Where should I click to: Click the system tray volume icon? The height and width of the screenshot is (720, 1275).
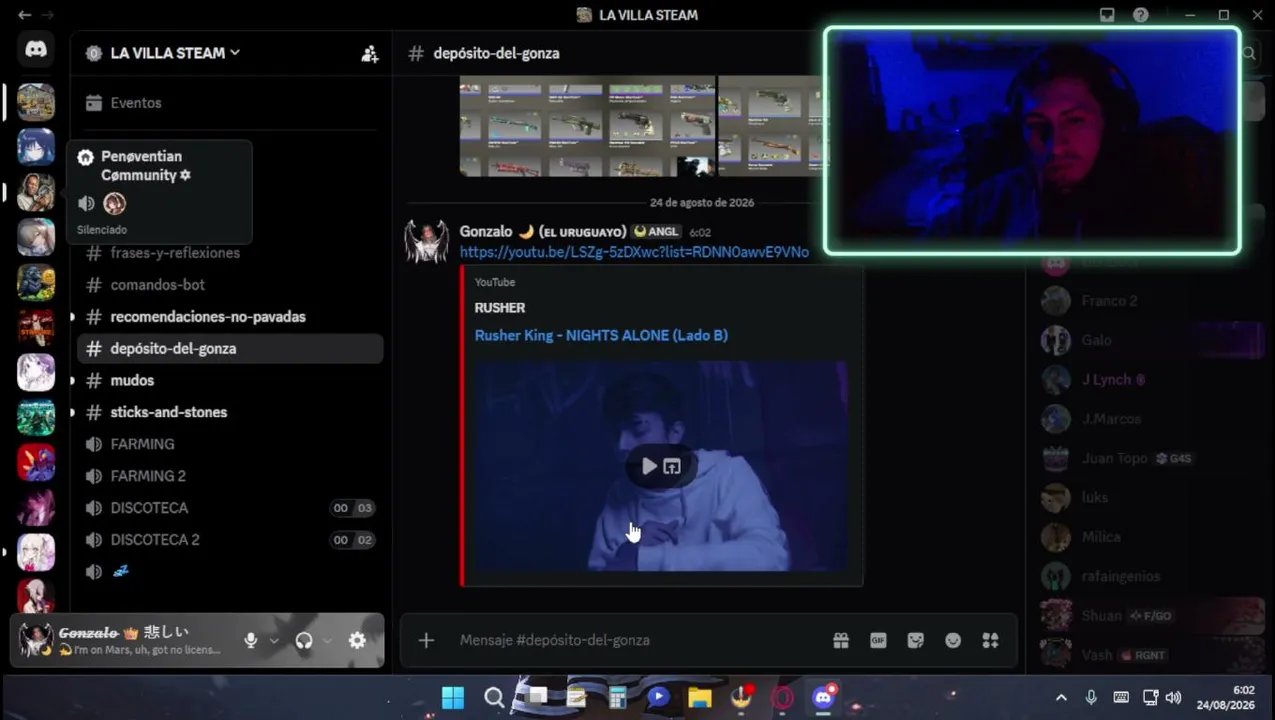point(1173,697)
